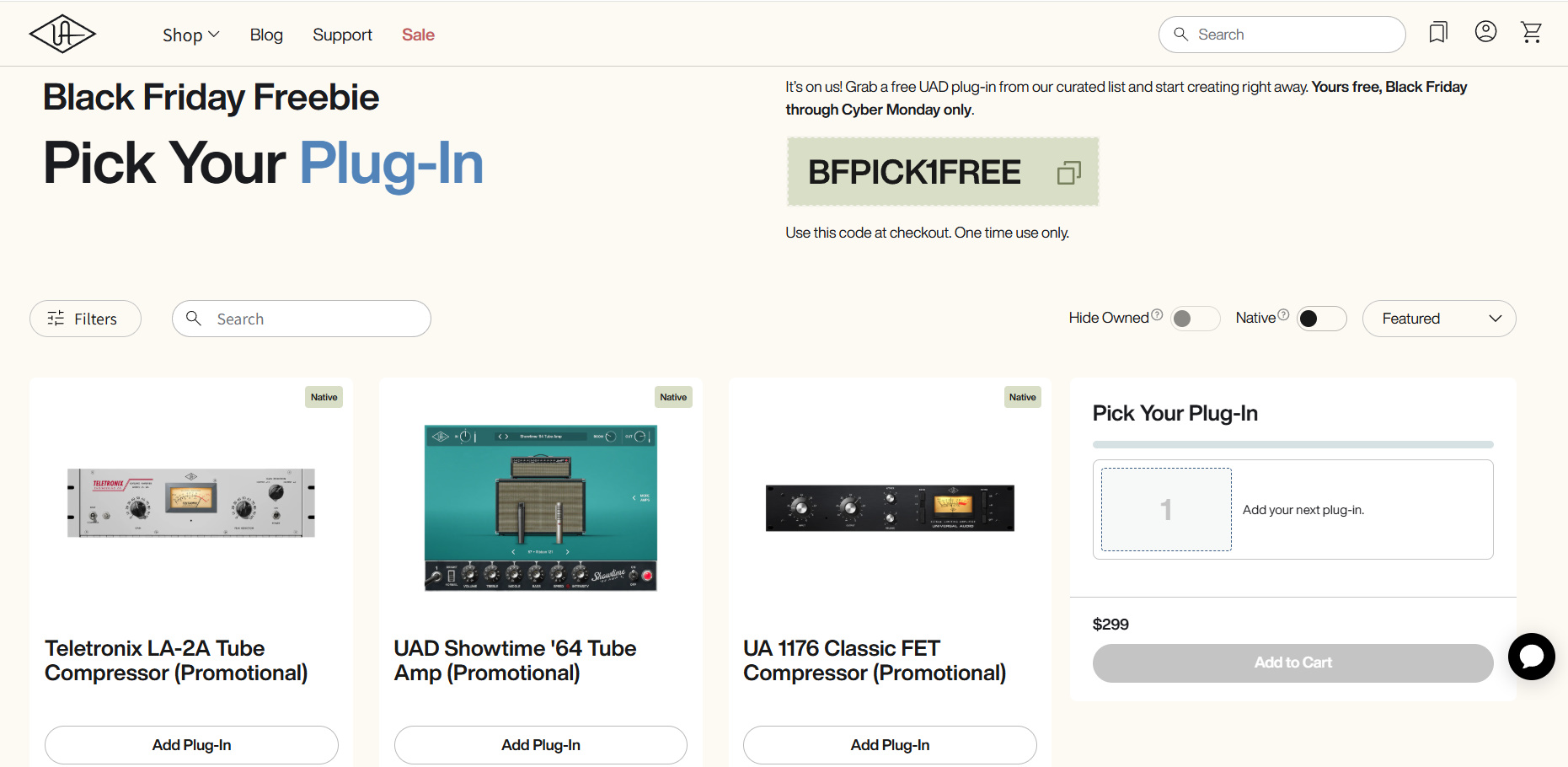This screenshot has width=1568, height=767.
Task: Click the plug-in list search field
Action: tap(312, 319)
